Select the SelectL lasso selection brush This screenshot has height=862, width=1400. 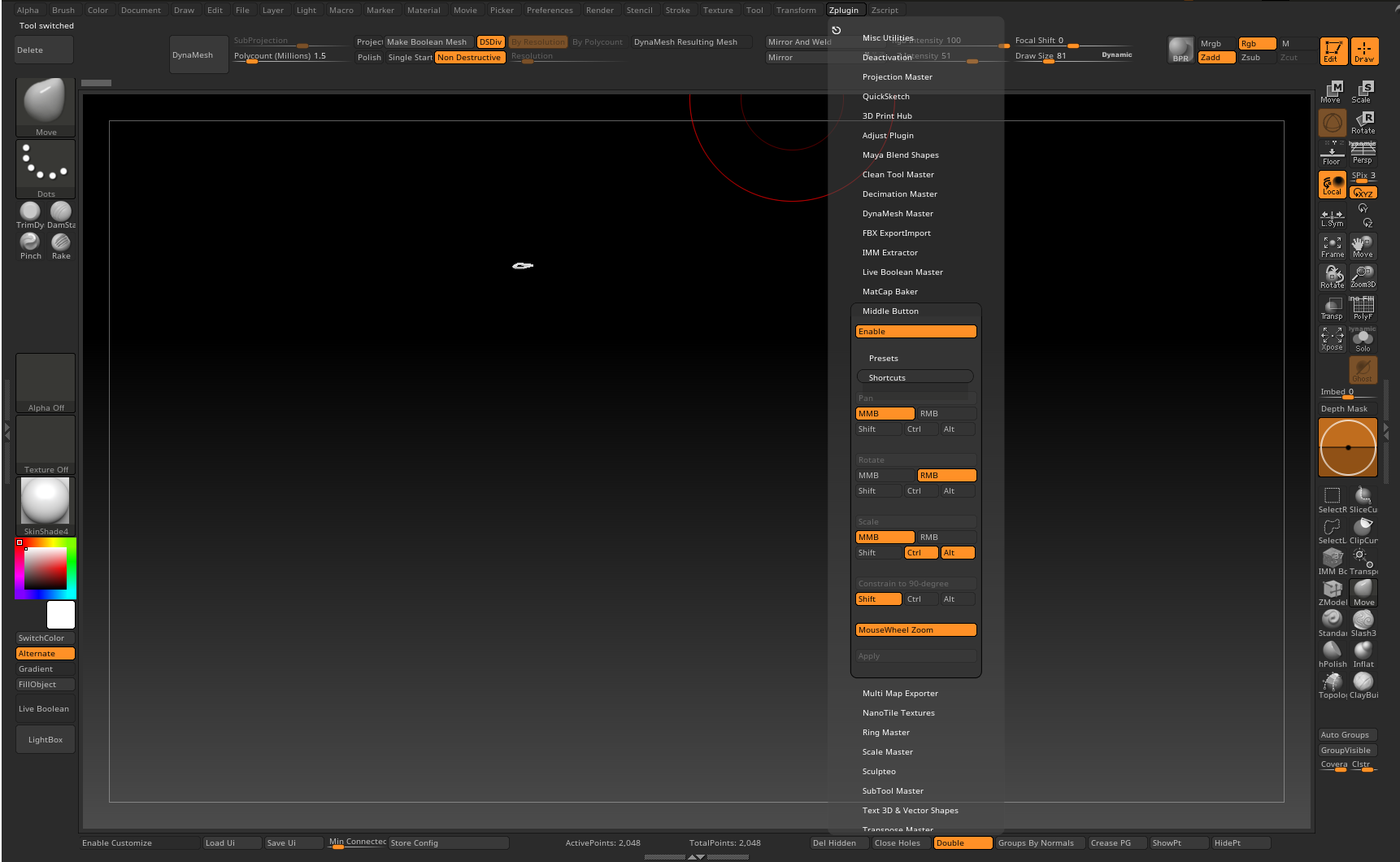point(1333,530)
